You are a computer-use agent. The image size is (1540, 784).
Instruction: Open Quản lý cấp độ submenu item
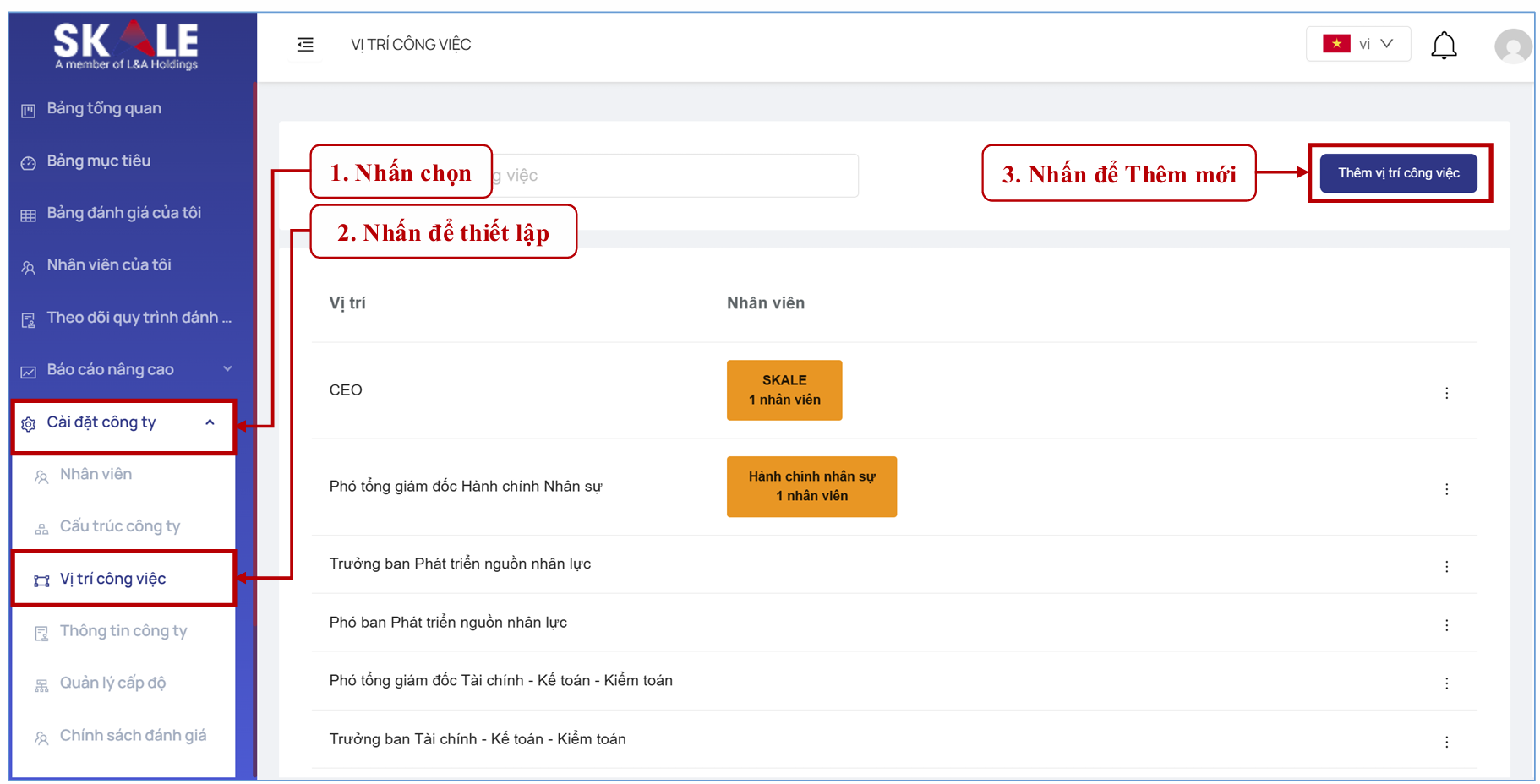(x=112, y=683)
